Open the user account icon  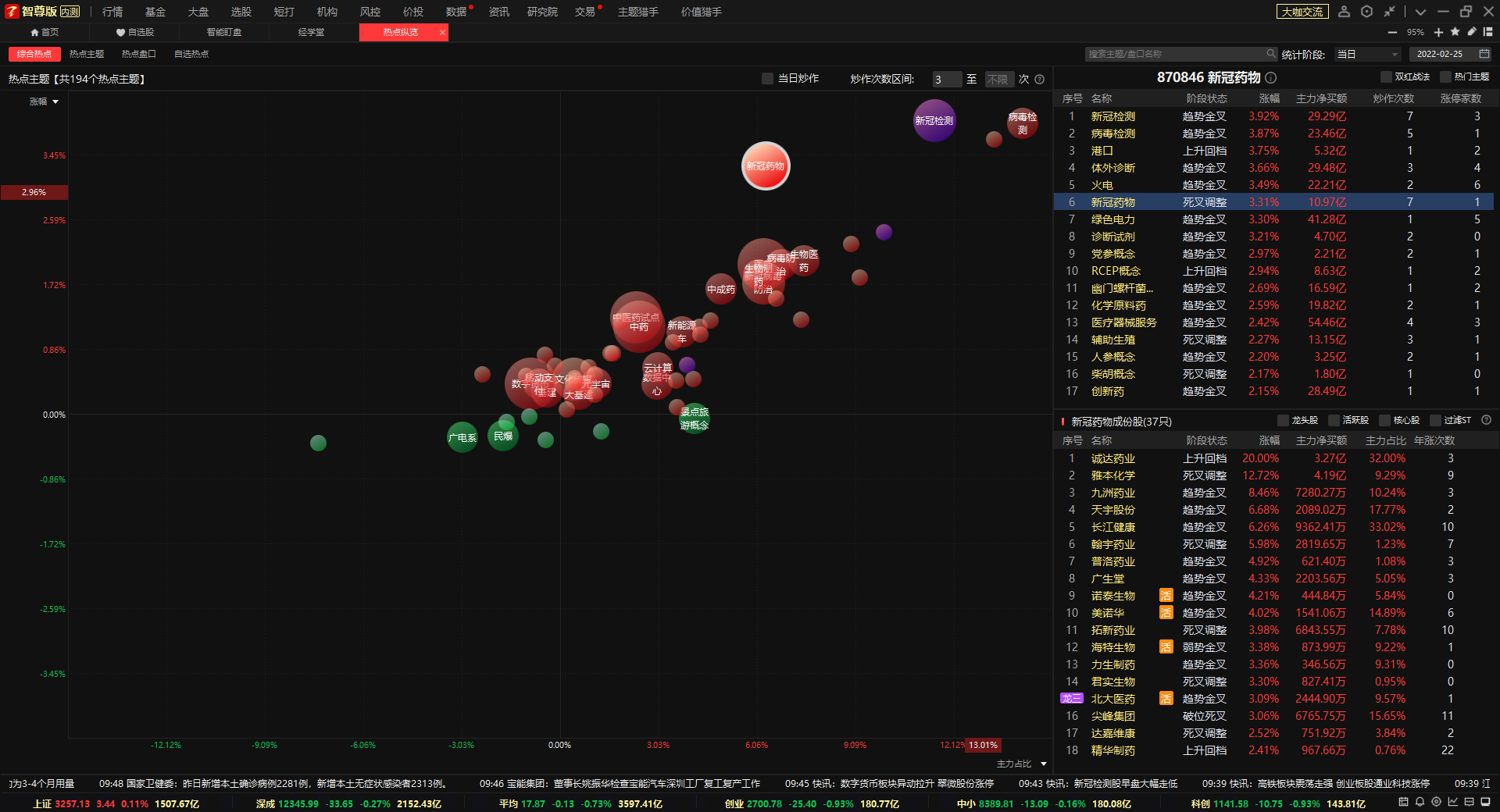1344,12
